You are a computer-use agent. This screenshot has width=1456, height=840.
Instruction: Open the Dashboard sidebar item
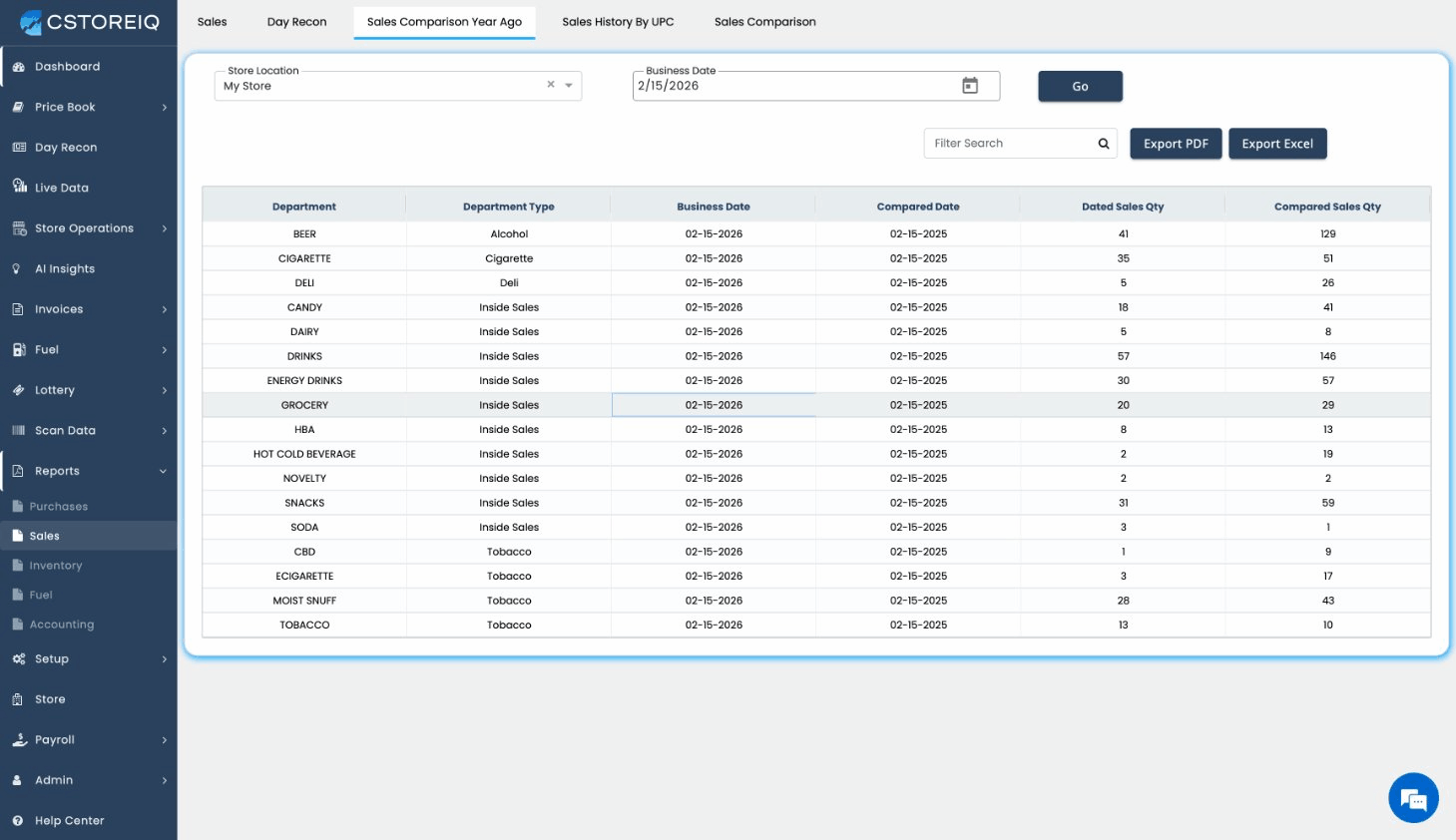tap(67, 67)
